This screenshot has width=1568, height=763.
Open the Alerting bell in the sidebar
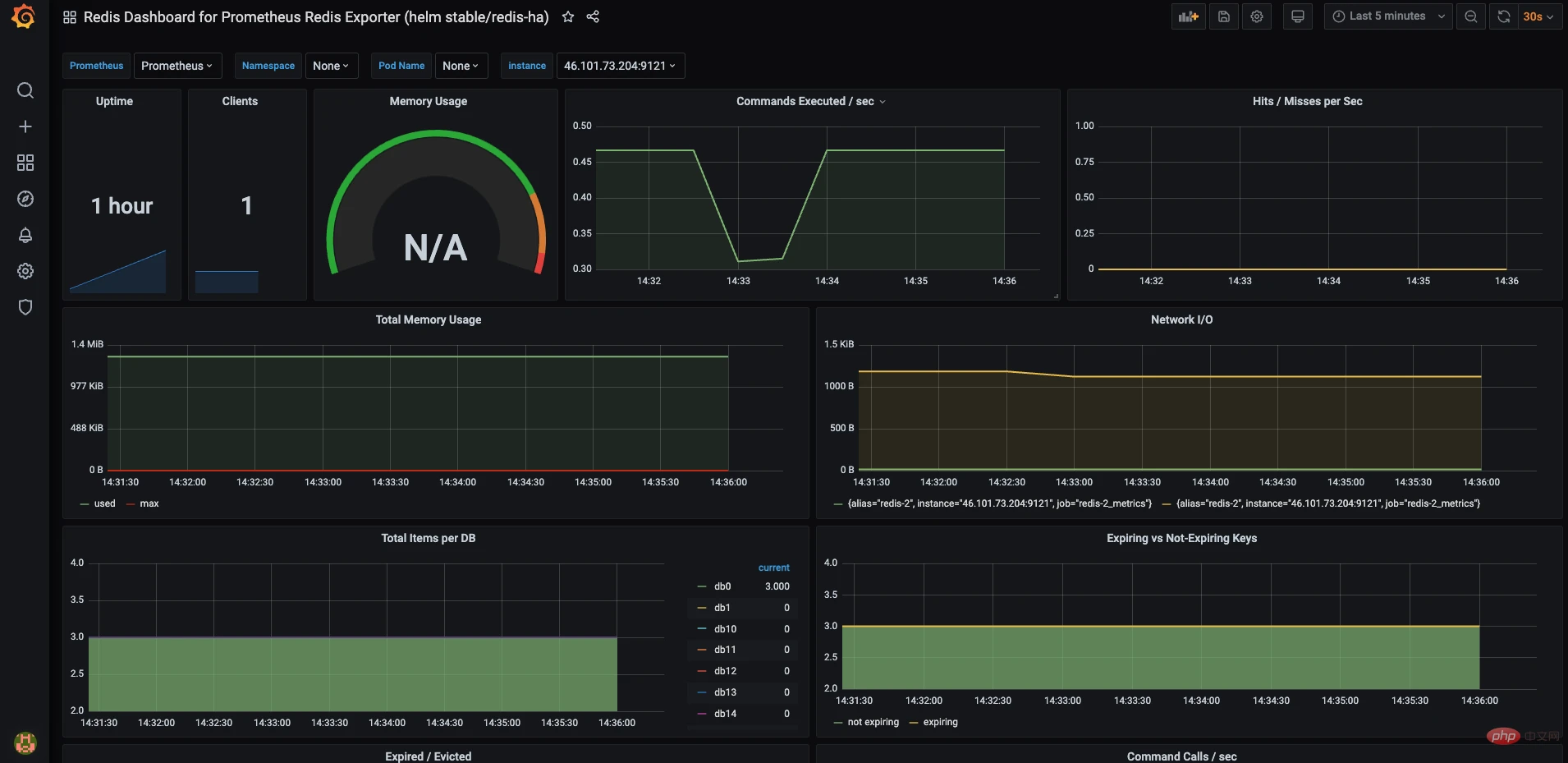[x=25, y=236]
